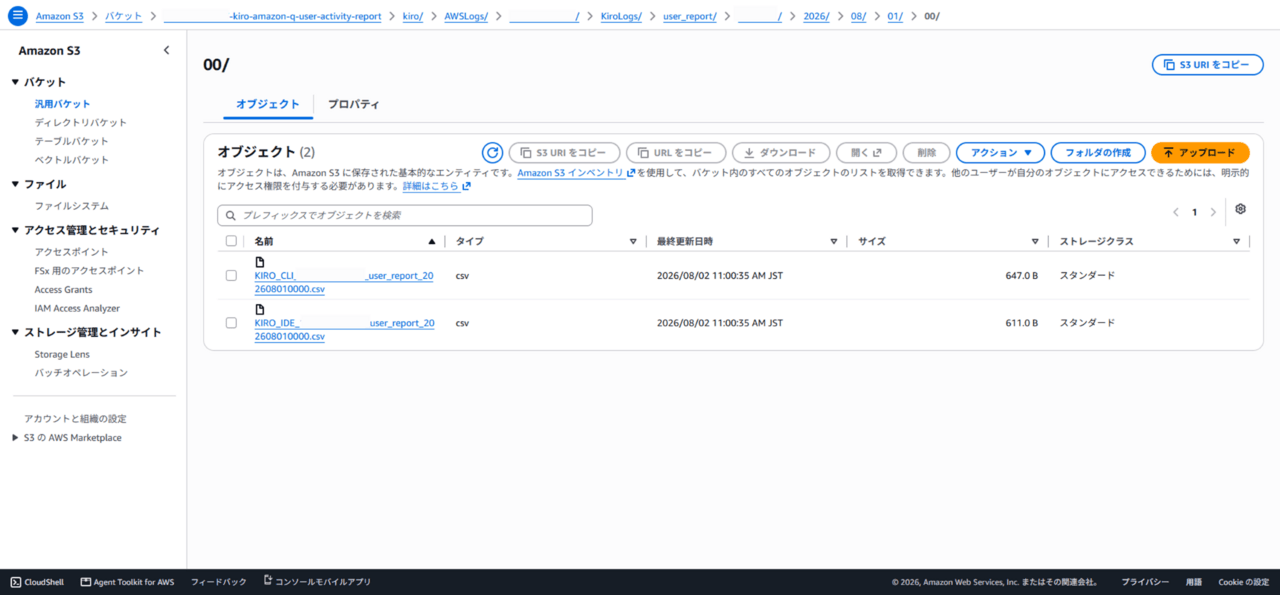Click the KIRO_IDE csv file icon
Screen dimensions: 1280x595
tap(260, 310)
